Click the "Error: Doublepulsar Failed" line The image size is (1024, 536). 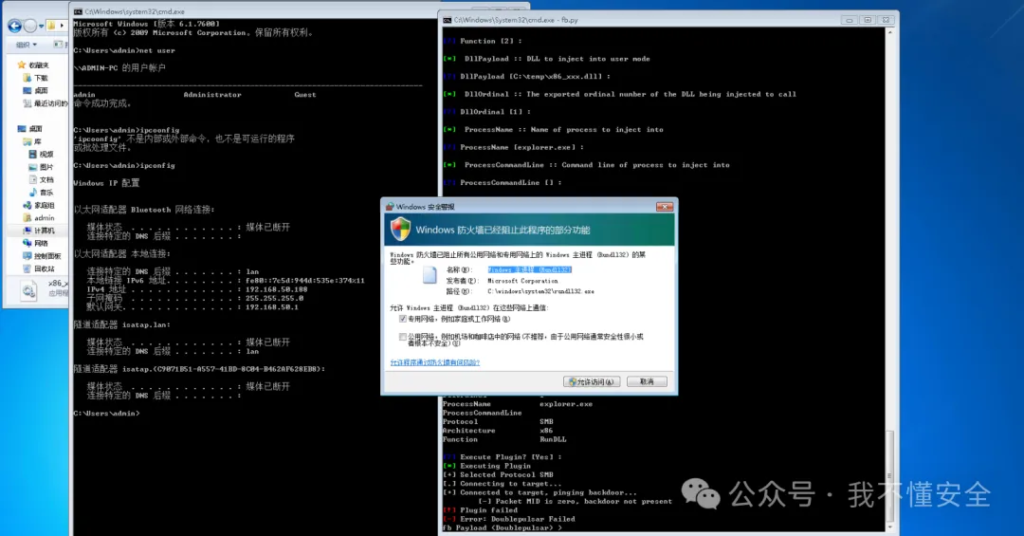[x=509, y=519]
